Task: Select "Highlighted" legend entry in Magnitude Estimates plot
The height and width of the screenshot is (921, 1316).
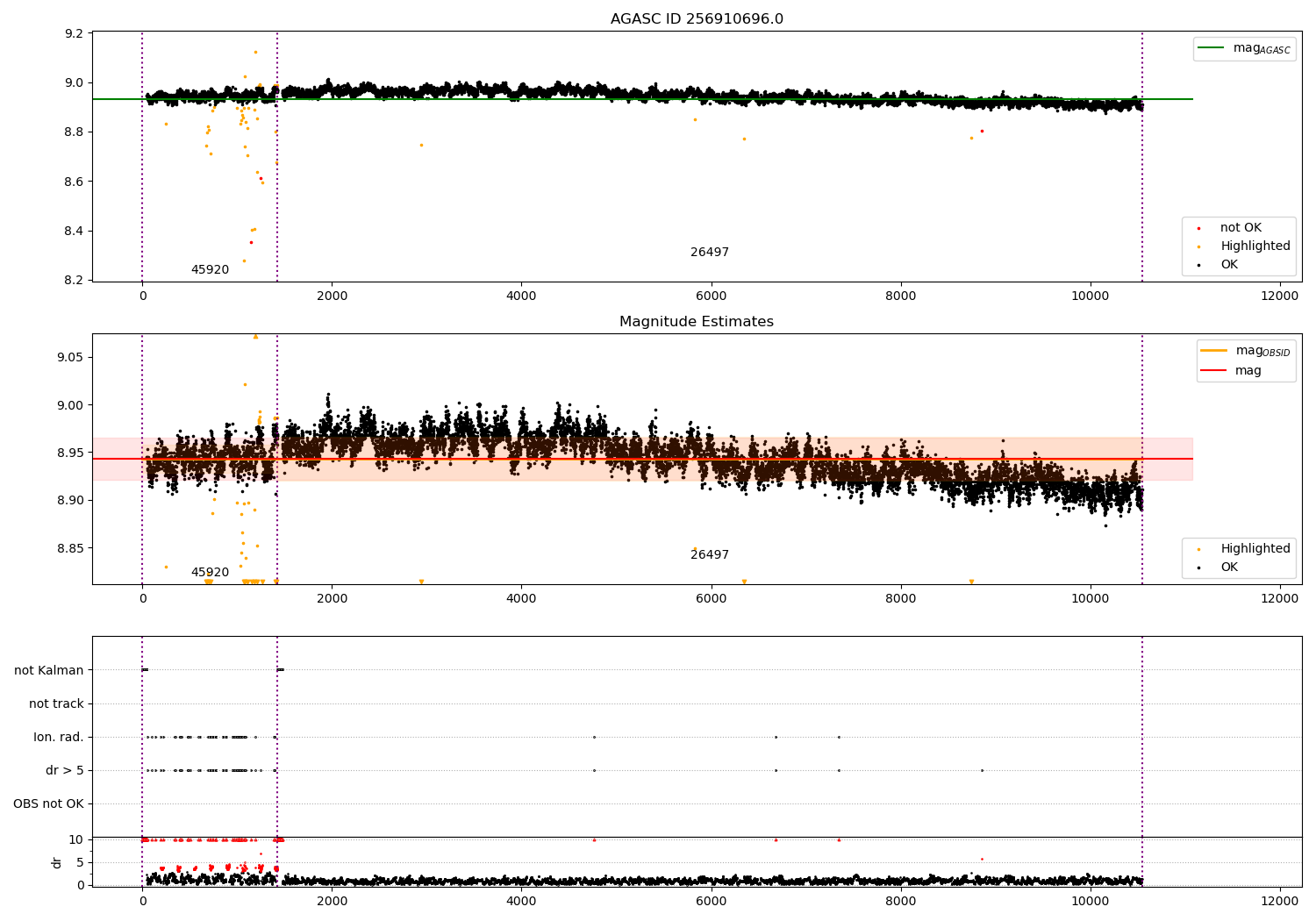Action: (x=1255, y=549)
